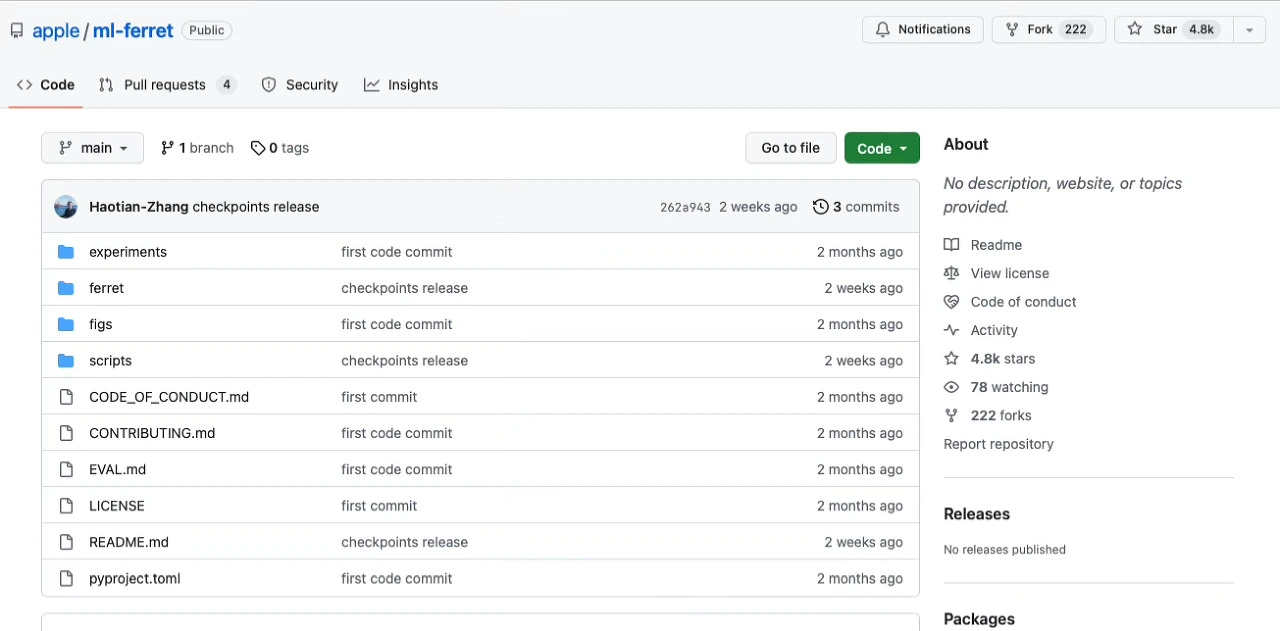View the 0 tags link
Screen dimensions: 1280x631
(280, 148)
